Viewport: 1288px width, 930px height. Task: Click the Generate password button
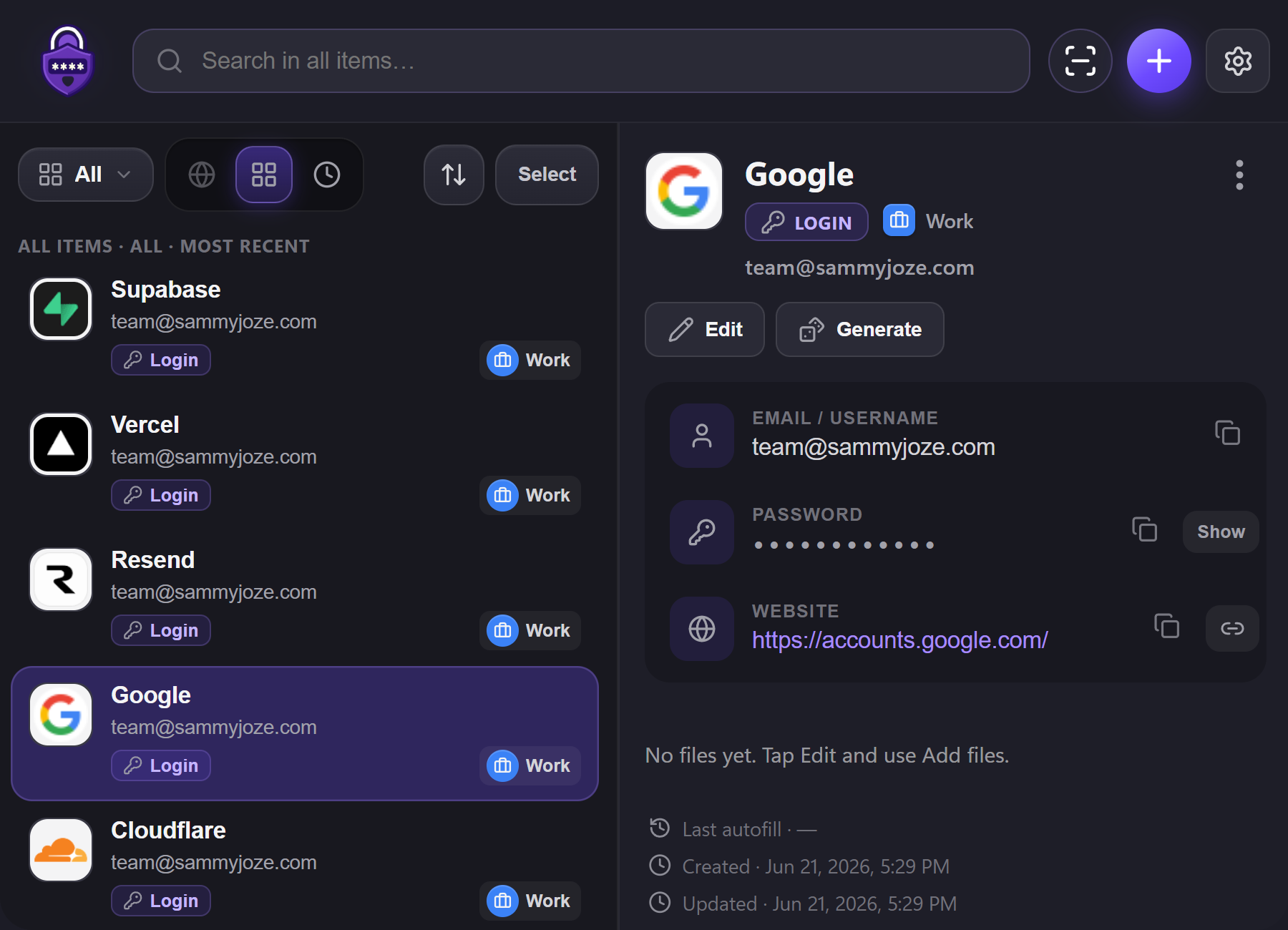(860, 329)
